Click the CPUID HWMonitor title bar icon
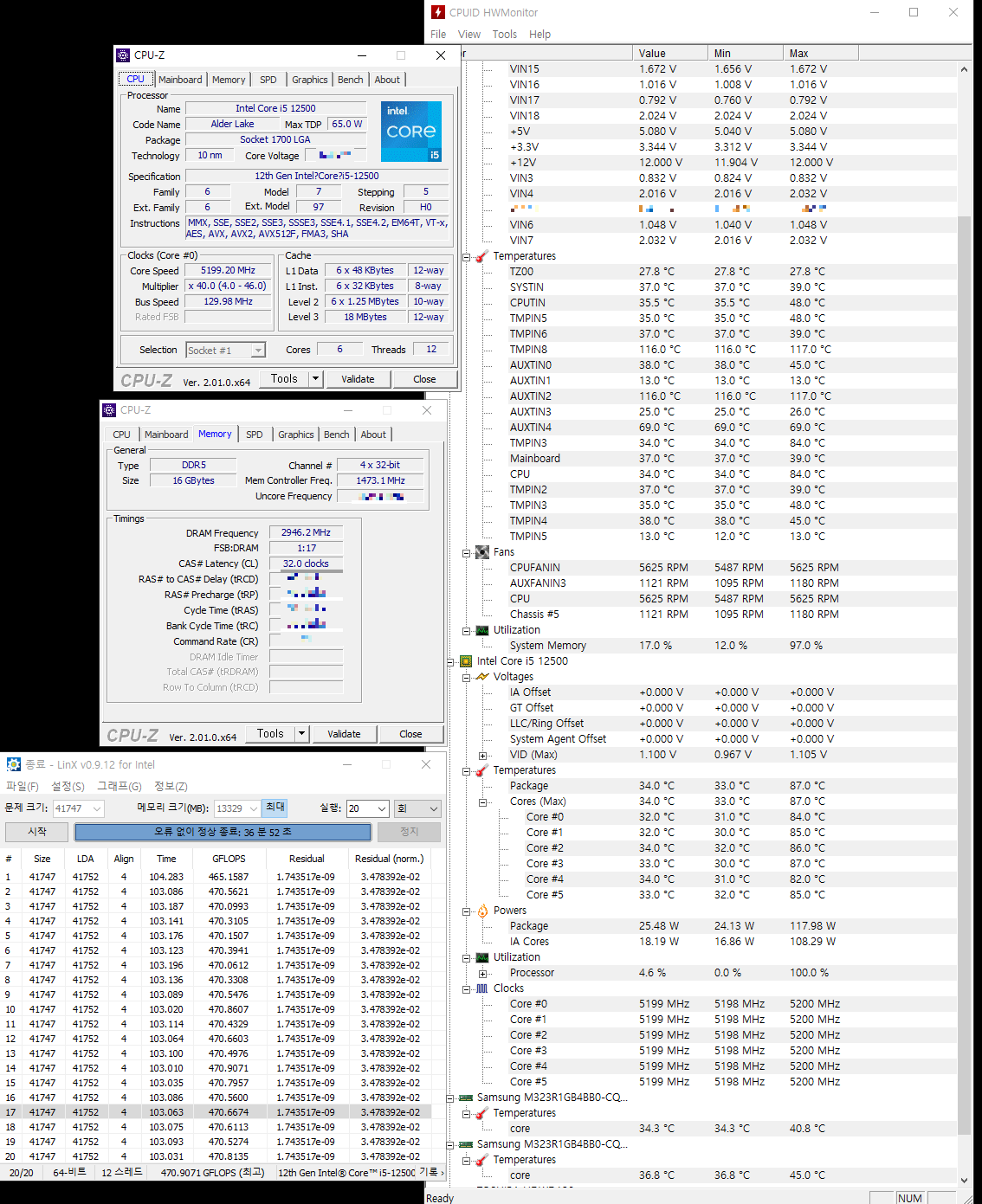This screenshot has height=1204, width=982. 438,12
